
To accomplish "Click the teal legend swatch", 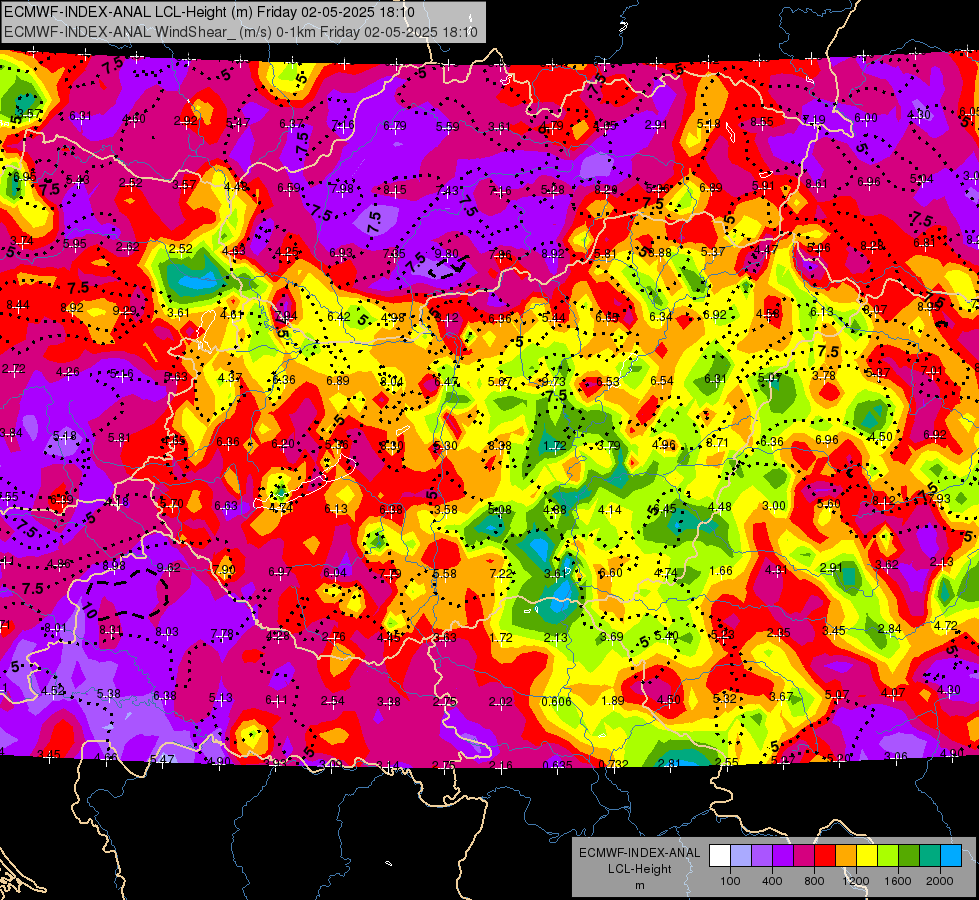I will pos(930,855).
